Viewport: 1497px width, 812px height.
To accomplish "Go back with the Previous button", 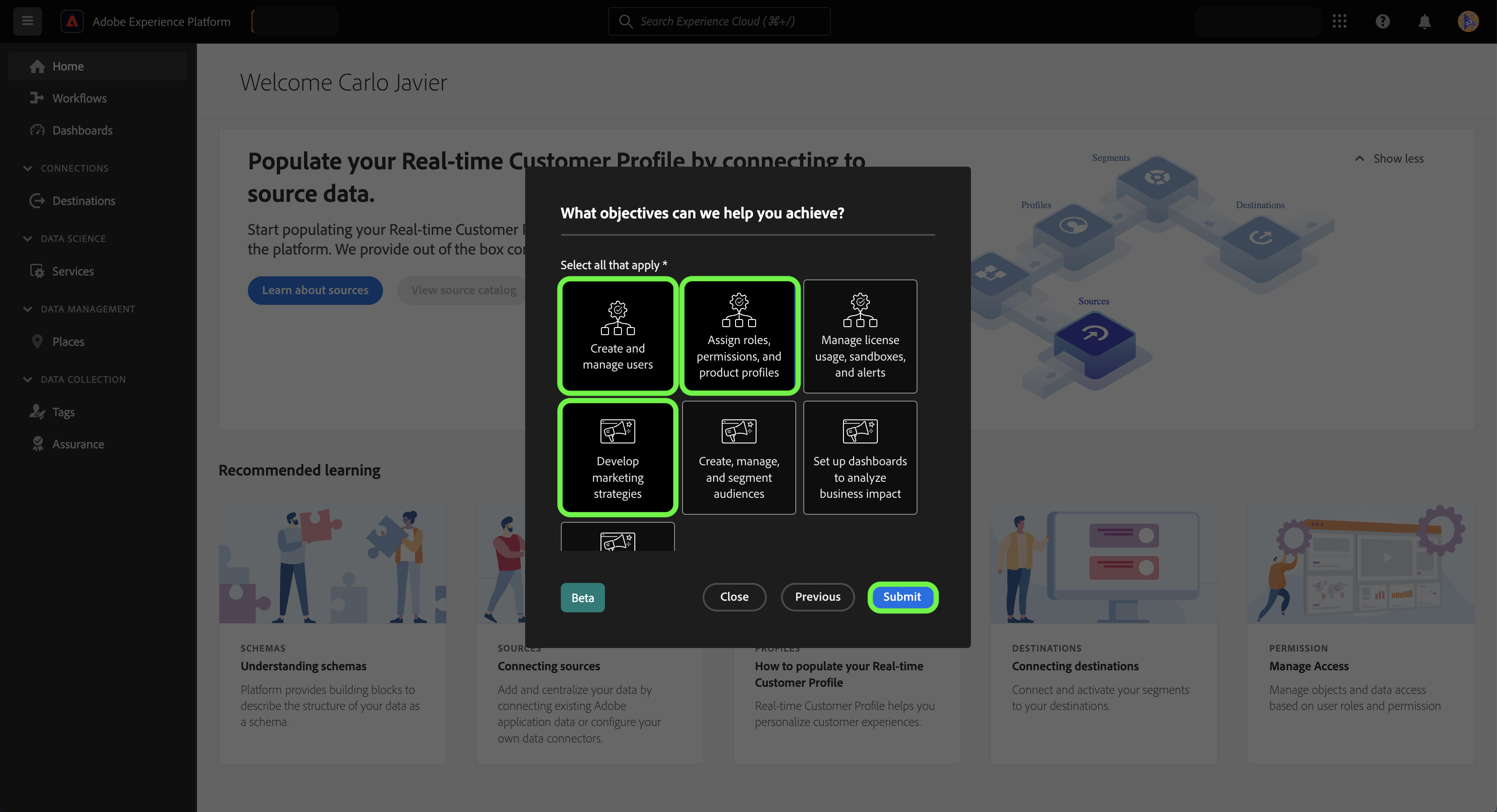I will point(817,596).
